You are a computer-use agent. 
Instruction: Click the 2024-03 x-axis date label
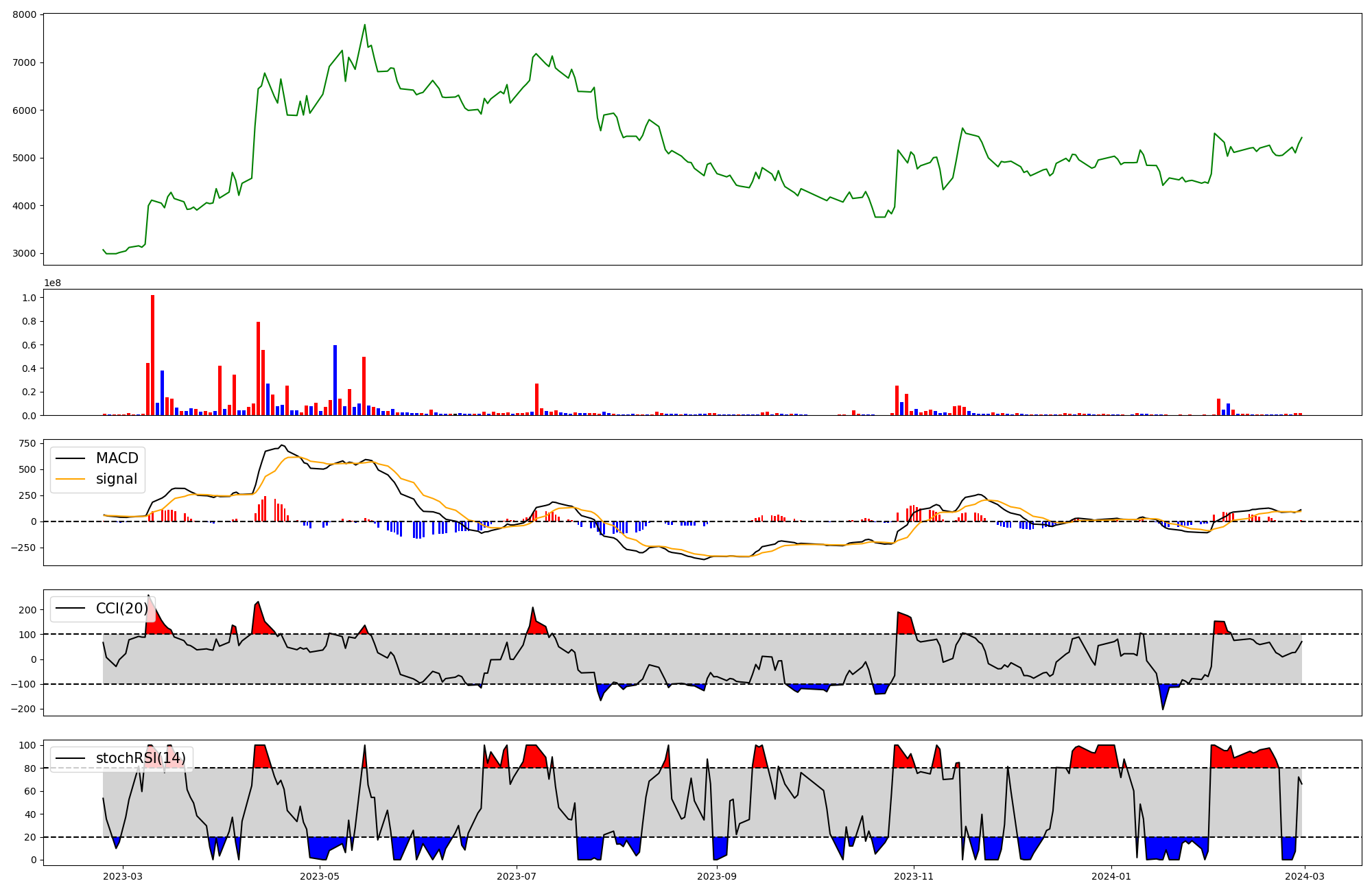point(1304,876)
